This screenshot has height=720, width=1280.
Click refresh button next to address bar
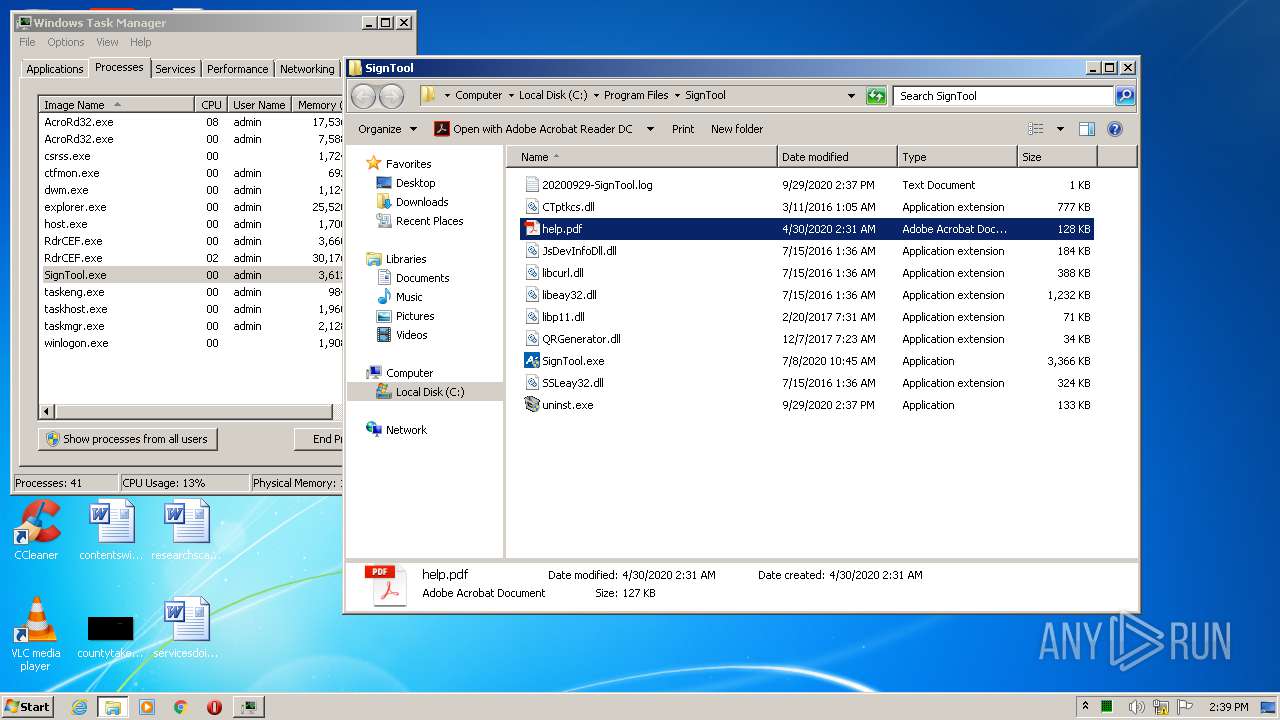[x=876, y=96]
